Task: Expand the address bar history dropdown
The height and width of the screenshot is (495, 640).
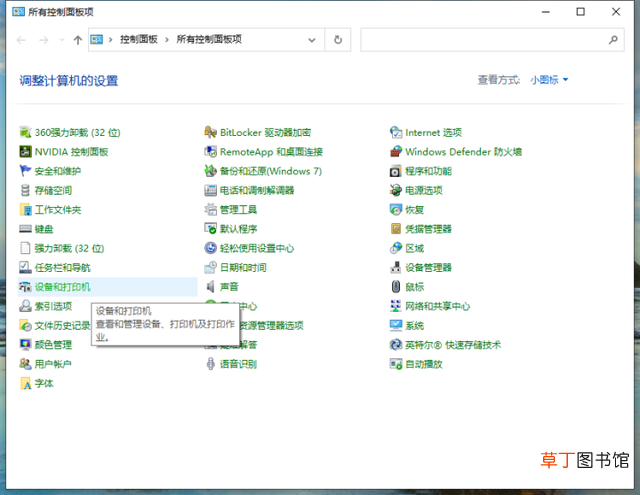Action: point(312,40)
